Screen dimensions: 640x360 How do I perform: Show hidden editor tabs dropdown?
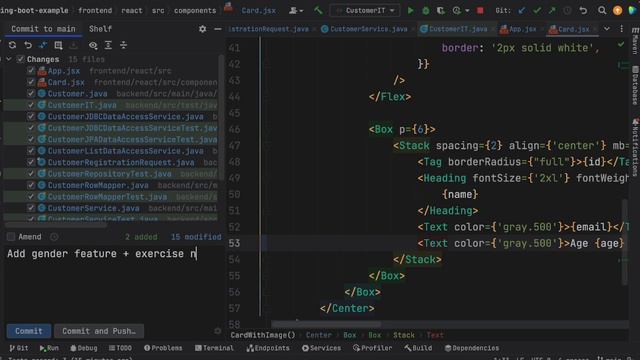point(607,29)
